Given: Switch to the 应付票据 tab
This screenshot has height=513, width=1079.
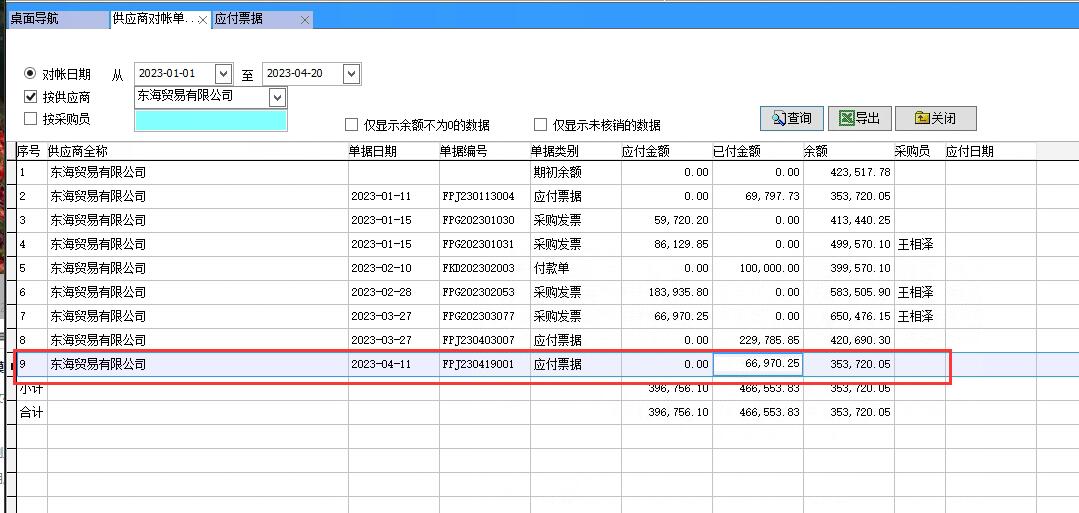Looking at the screenshot, I should click(253, 20).
